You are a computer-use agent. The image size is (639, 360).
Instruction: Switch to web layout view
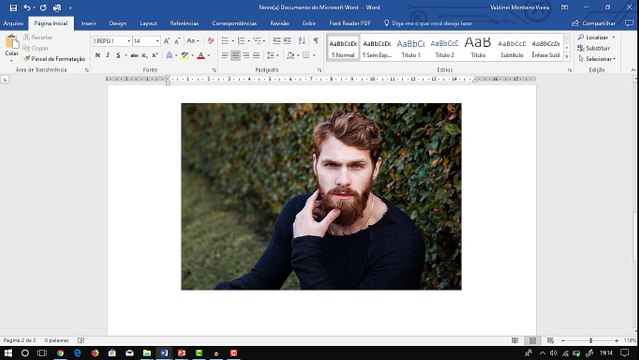pos(550,340)
